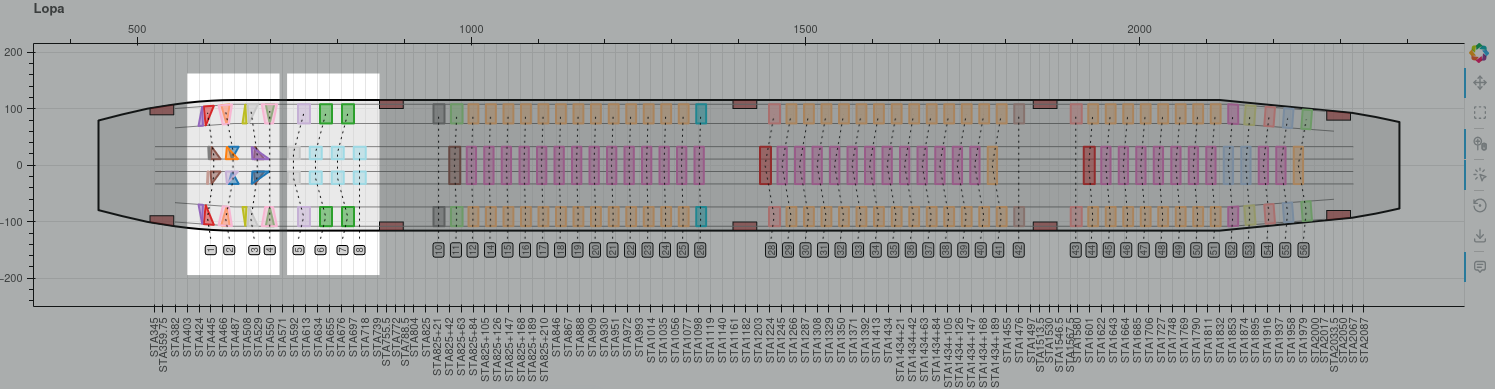1495x389 pixels.
Task: Click the 1500 tick on top axis
Action: [x=805, y=29]
